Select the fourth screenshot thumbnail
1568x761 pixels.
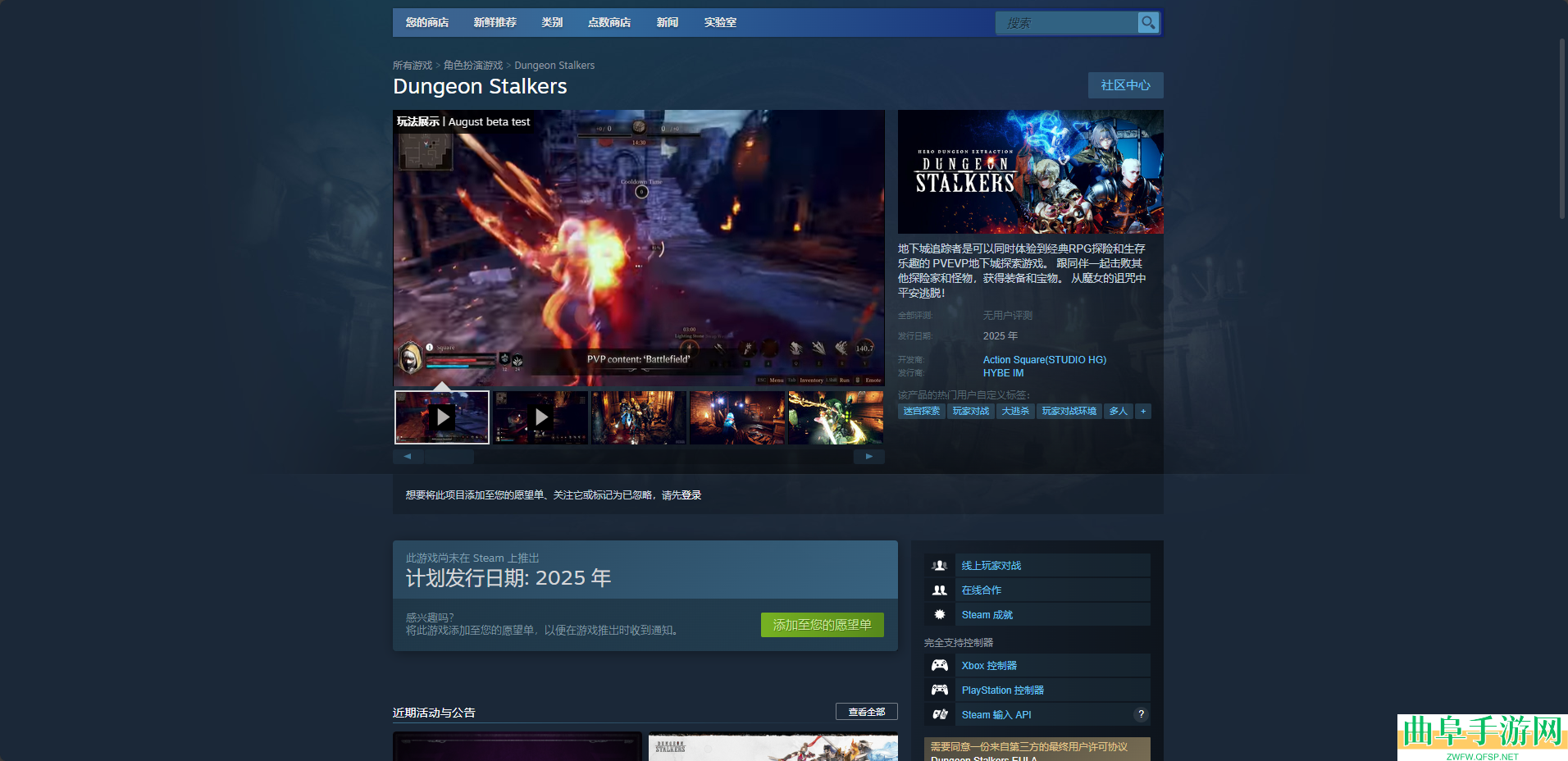737,417
